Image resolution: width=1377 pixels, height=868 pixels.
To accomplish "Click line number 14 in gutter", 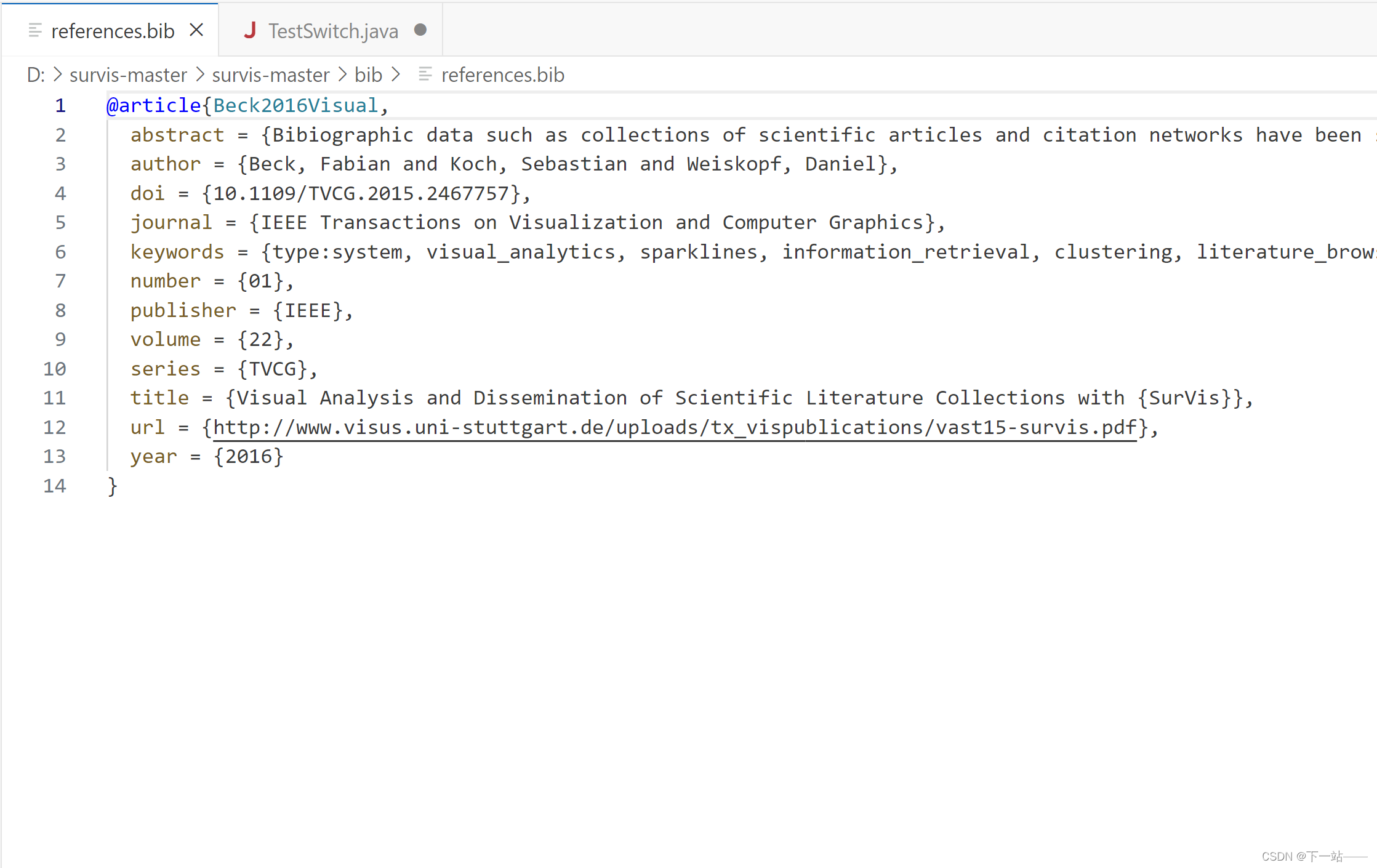I will [x=55, y=486].
